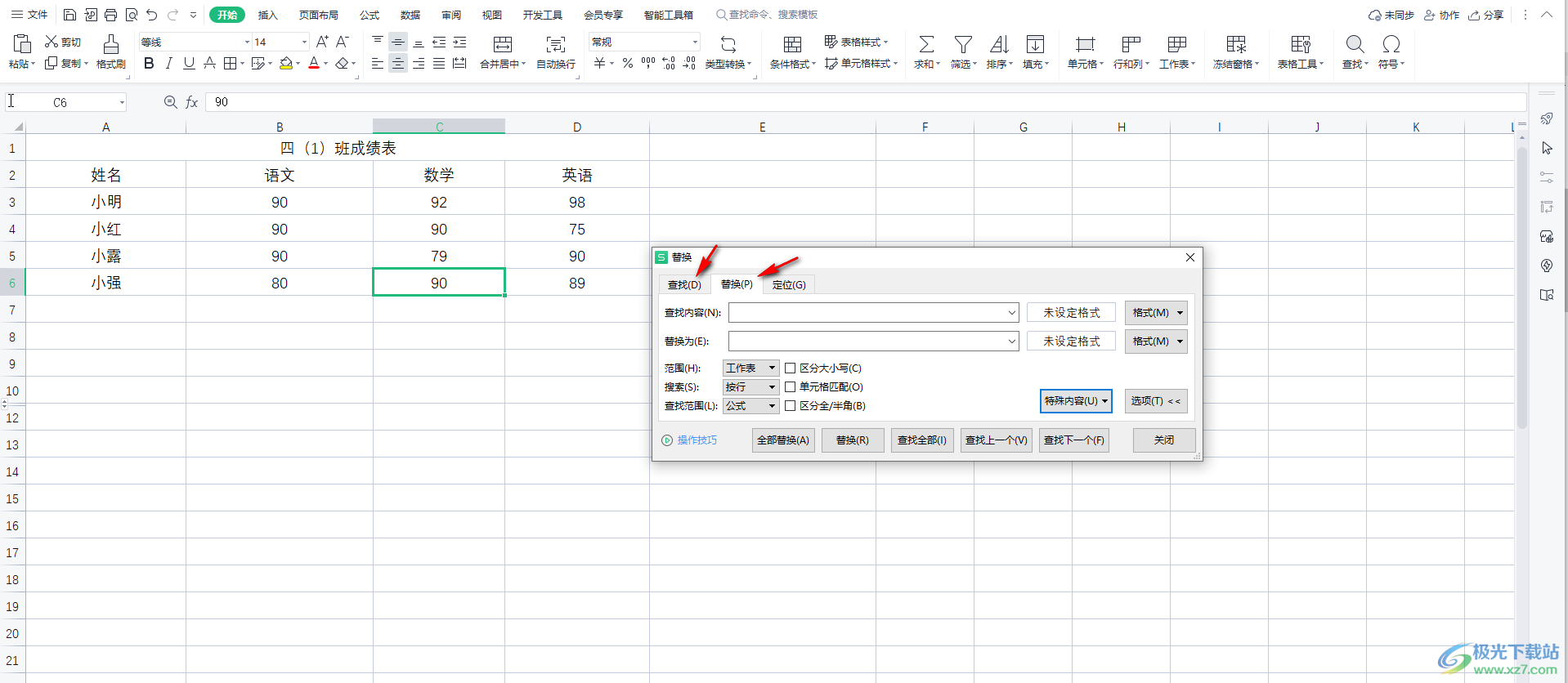This screenshot has width=1568, height=683.
Task: Open the 页面布局 ribbon tab
Action: tap(319, 15)
